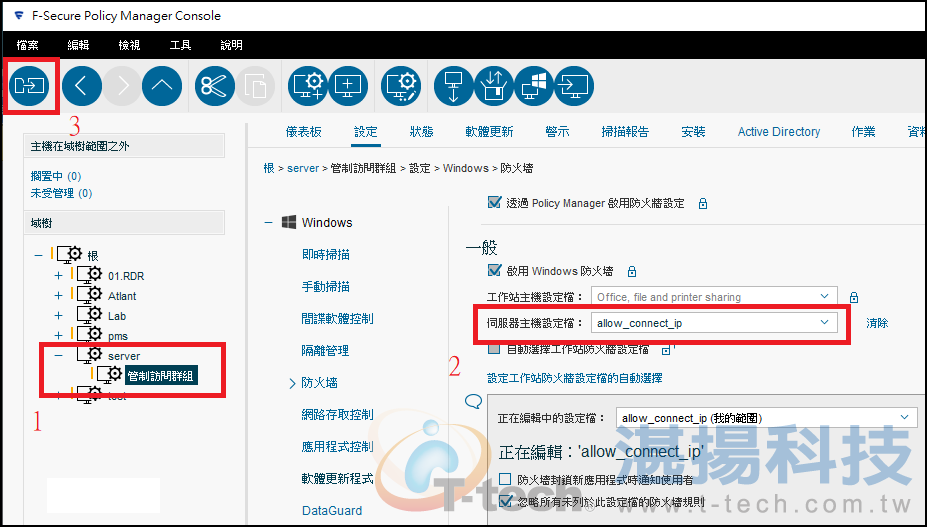Switch to the 軟體更新 tab

pos(490,132)
